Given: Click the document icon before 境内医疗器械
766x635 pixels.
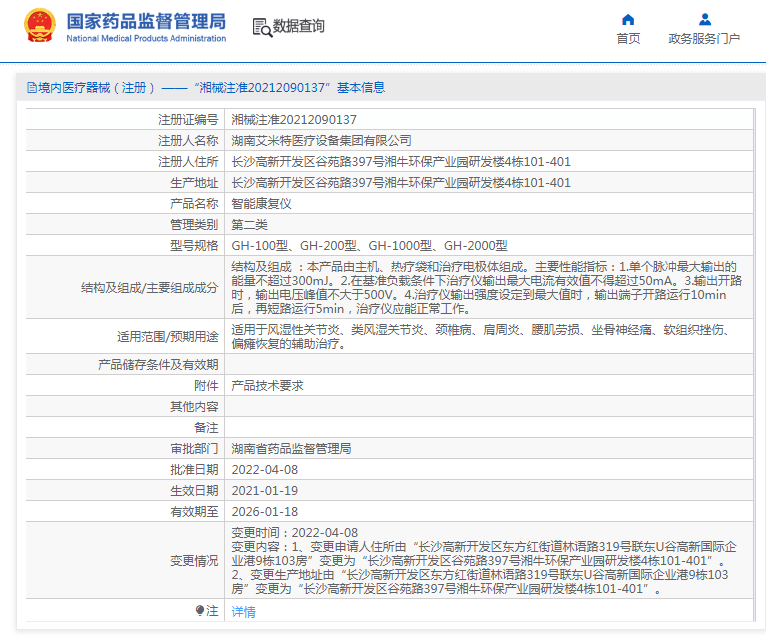Looking at the screenshot, I should click(32, 88).
